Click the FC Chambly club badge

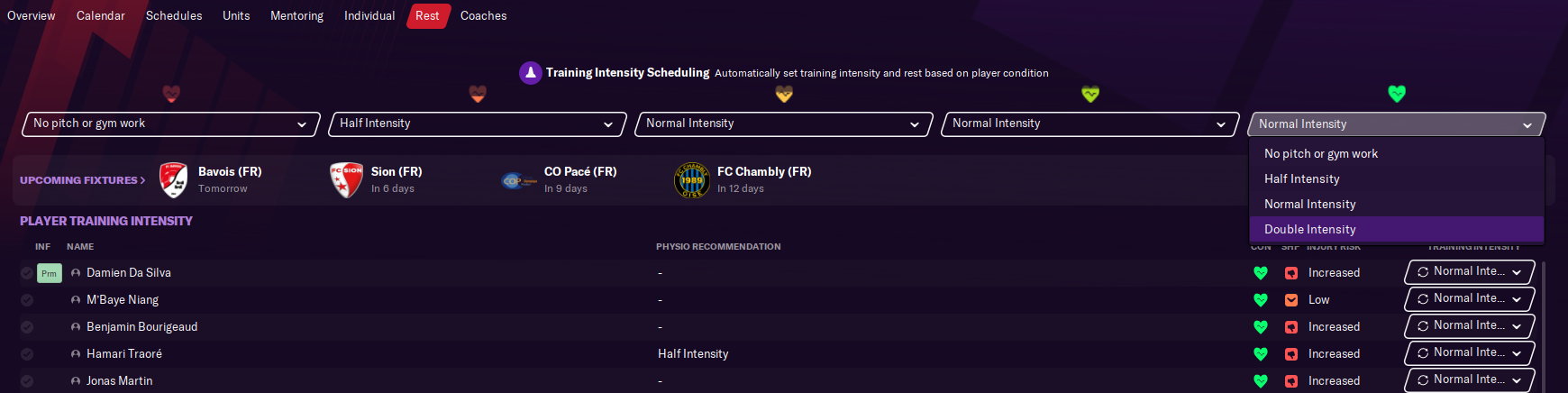pyautogui.click(x=691, y=180)
